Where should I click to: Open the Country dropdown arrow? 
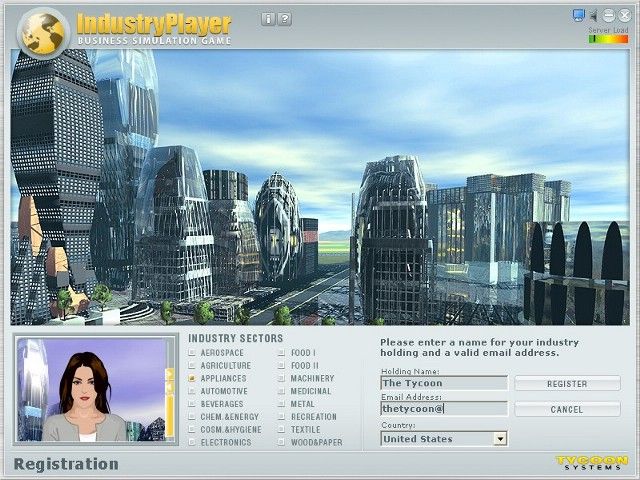pyautogui.click(x=500, y=439)
